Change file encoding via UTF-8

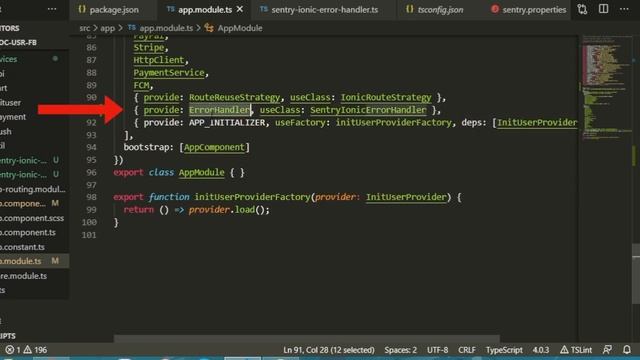click(437, 350)
